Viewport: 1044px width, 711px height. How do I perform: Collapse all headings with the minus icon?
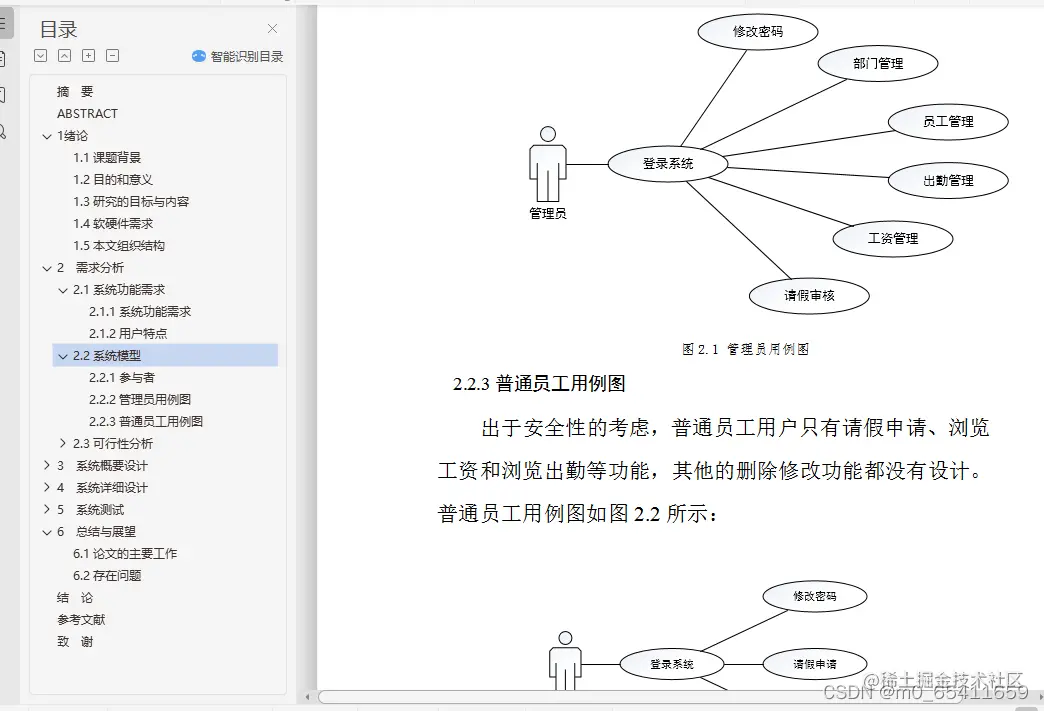click(112, 54)
